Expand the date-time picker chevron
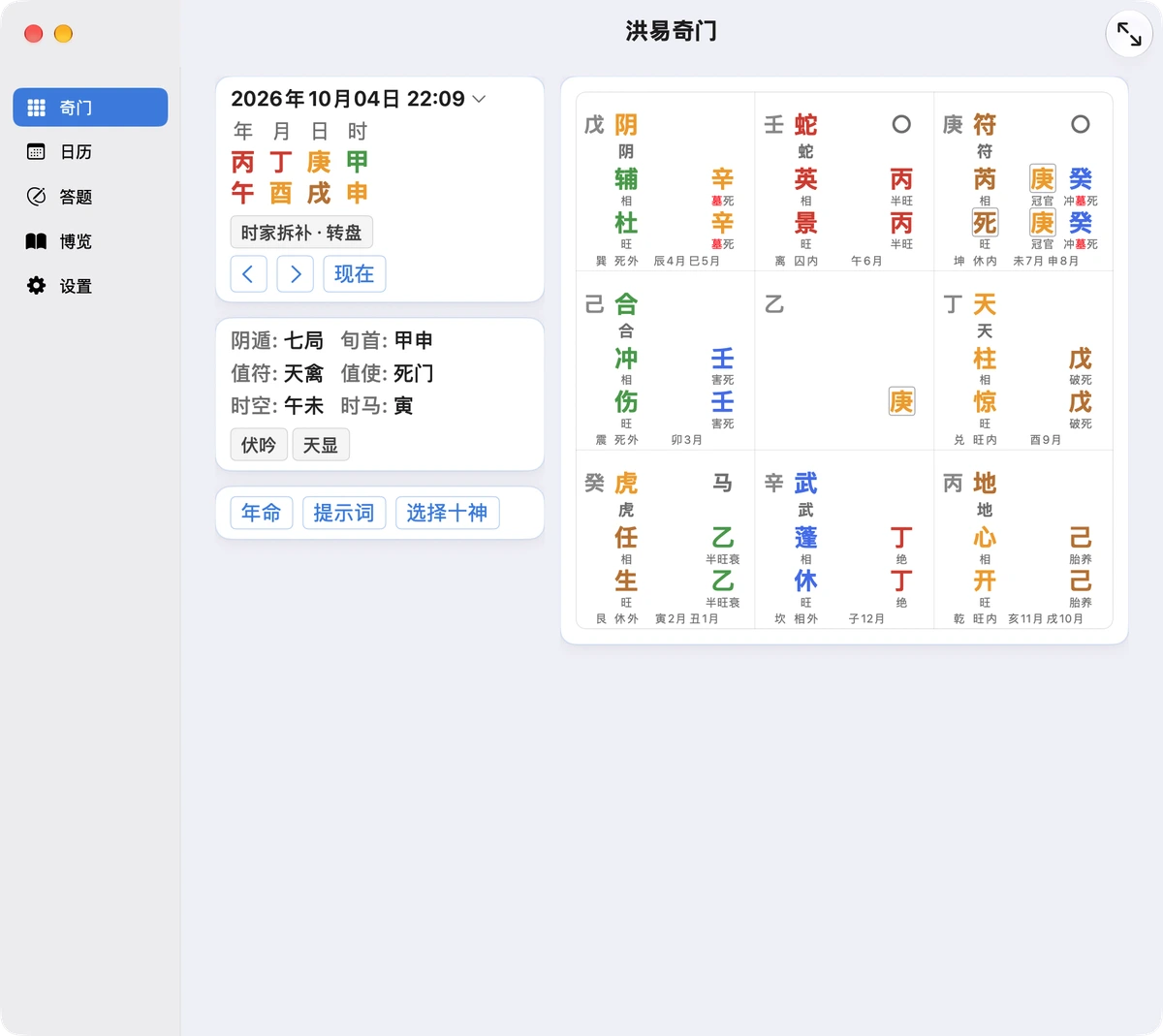Image resolution: width=1163 pixels, height=1036 pixels. point(479,99)
